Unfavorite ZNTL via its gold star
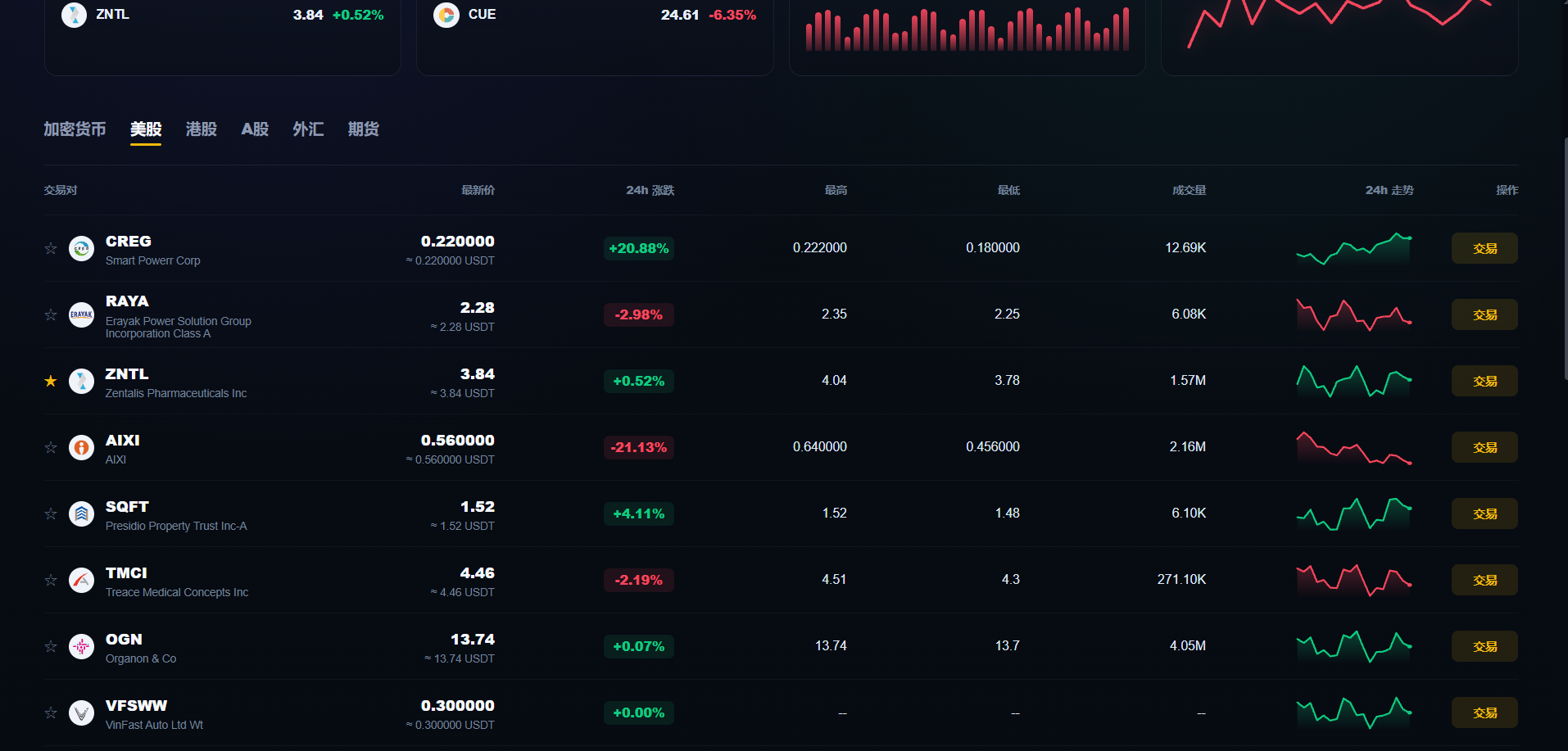Viewport: 1568px width, 751px height. 51,381
